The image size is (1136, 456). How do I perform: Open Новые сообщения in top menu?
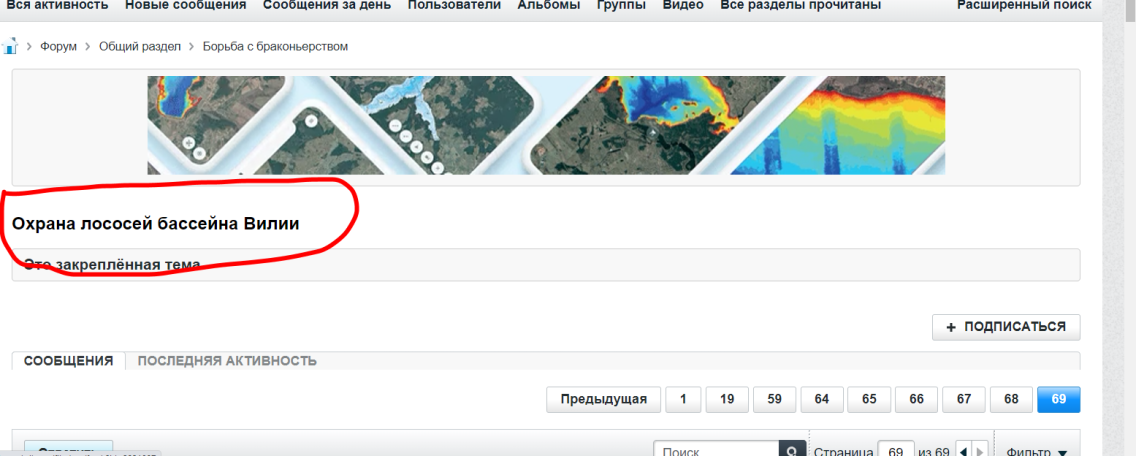(185, 6)
